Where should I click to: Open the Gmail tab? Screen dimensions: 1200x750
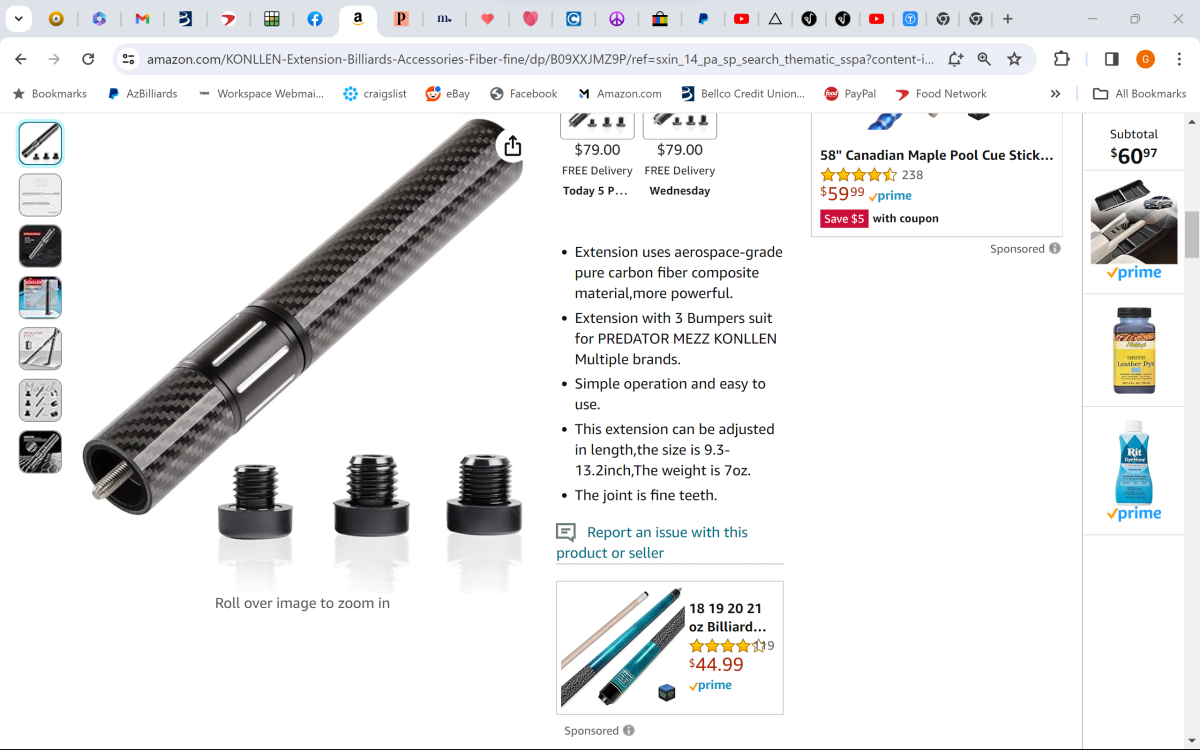click(142, 19)
